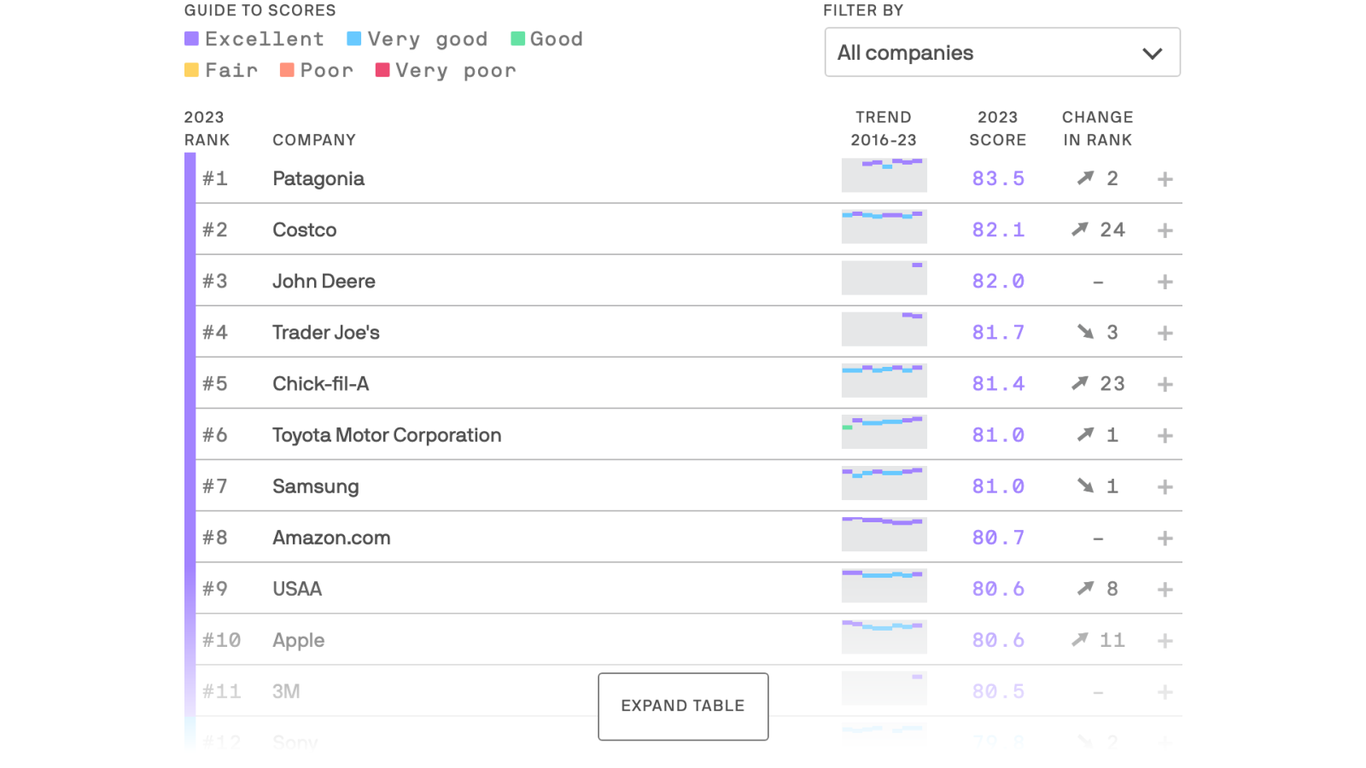Viewport: 1366px width, 768px height.
Task: Select the Patagonia company name
Action: pos(318,179)
